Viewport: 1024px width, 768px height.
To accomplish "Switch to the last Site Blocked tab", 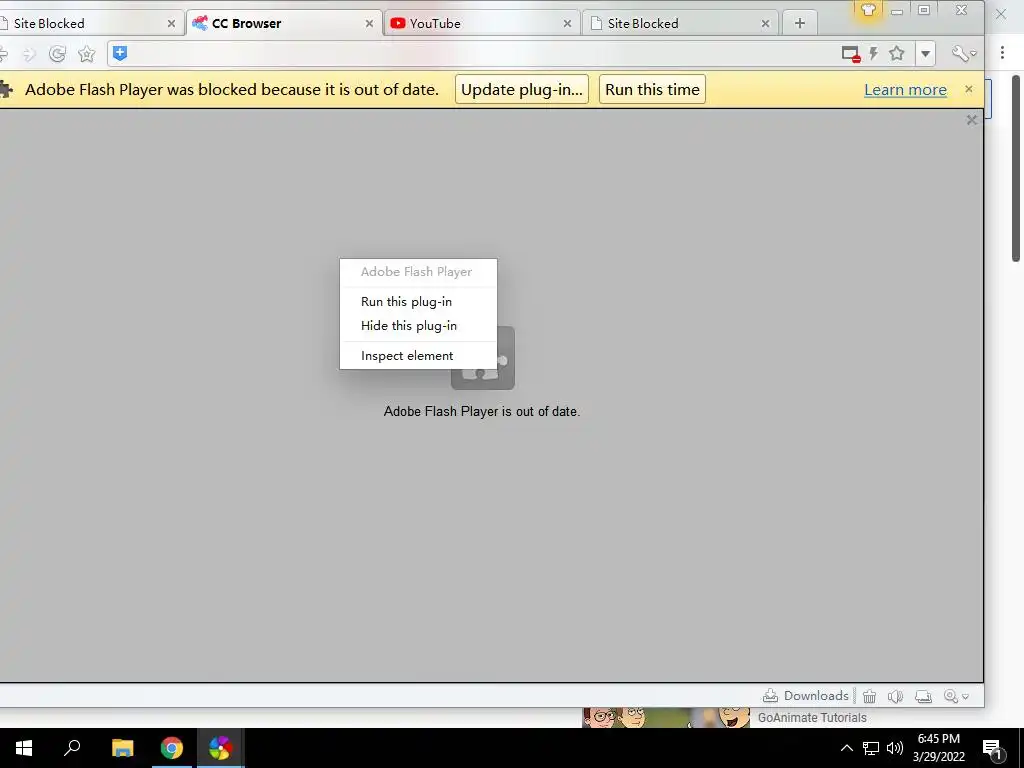I will click(x=680, y=24).
